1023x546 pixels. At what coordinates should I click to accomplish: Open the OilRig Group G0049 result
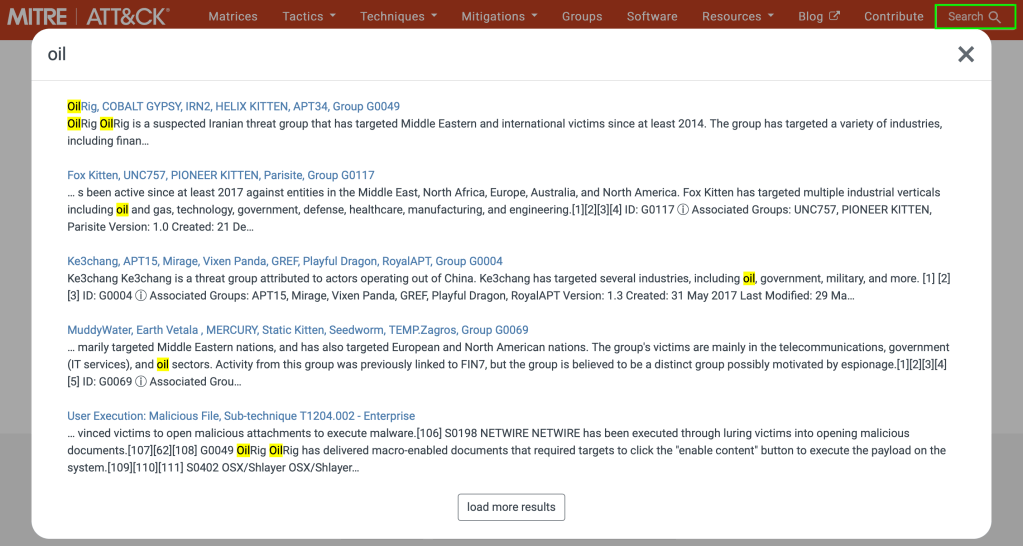coord(233,106)
